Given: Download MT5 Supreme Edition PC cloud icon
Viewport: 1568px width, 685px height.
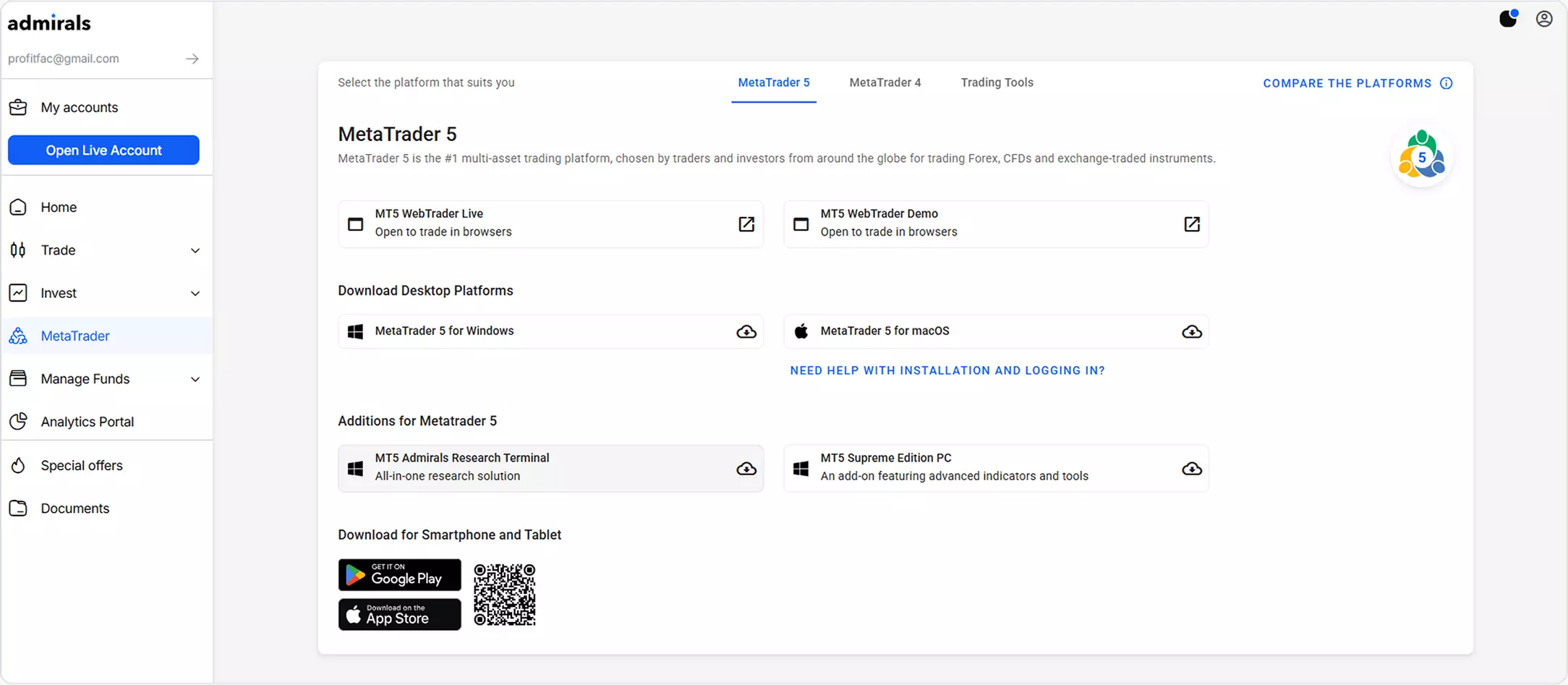Looking at the screenshot, I should [x=1192, y=469].
